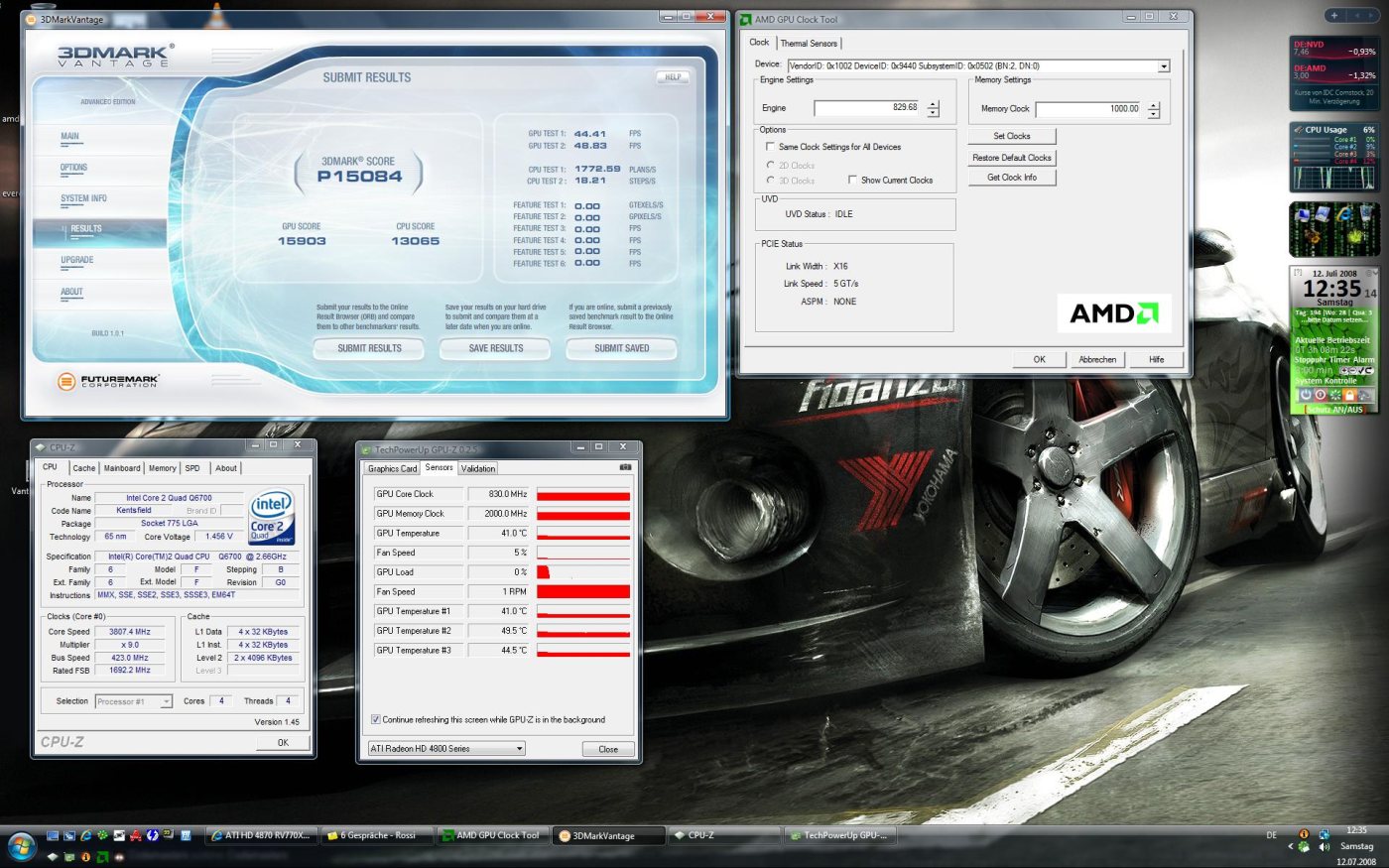Open the SPD tab in CPU-Z

point(192,468)
